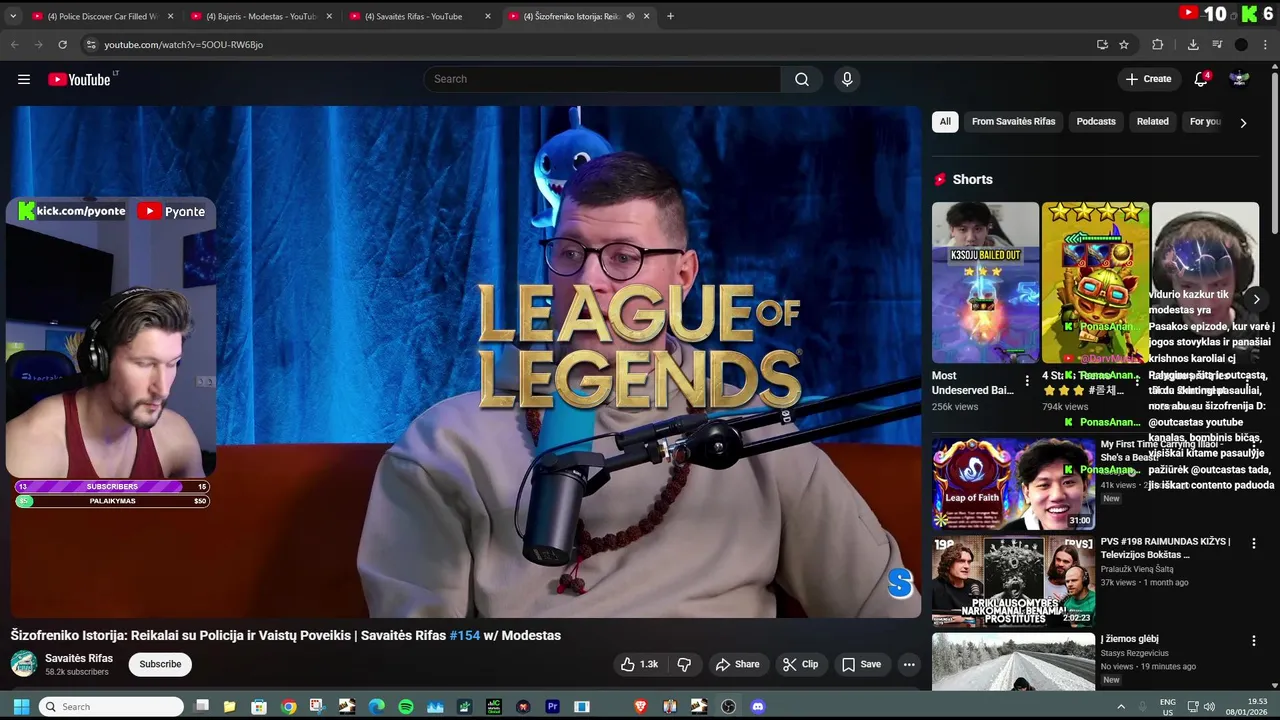
Task: Open options for Leap of Faith video
Action: click(1254, 445)
